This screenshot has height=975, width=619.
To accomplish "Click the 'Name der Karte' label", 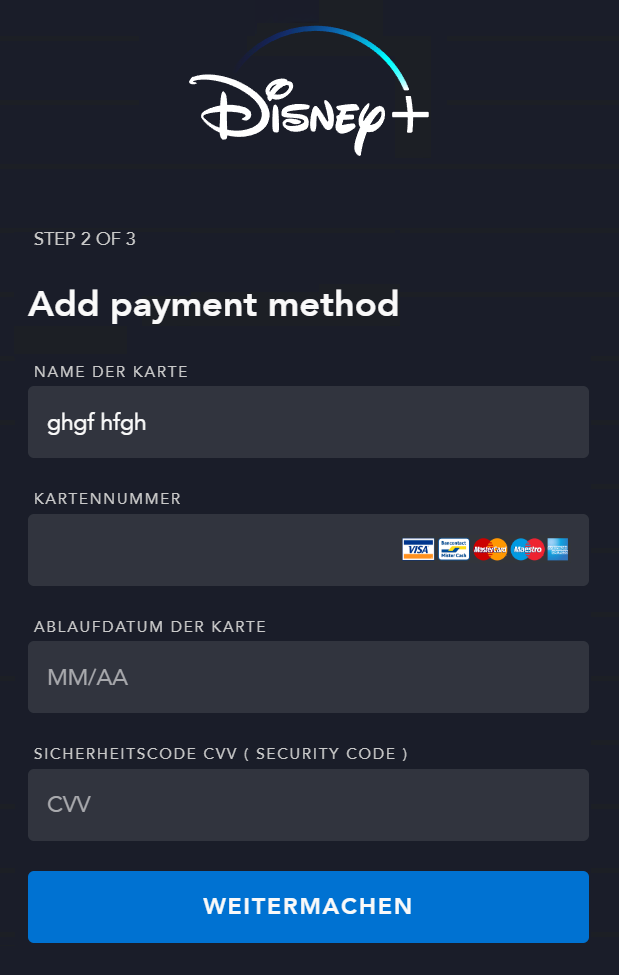I will pyautogui.click(x=111, y=372).
